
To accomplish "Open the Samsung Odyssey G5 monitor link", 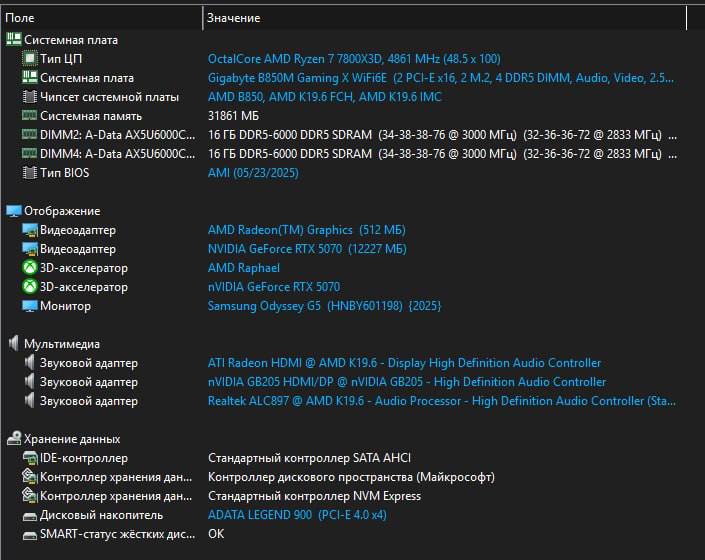I will tap(325, 306).
